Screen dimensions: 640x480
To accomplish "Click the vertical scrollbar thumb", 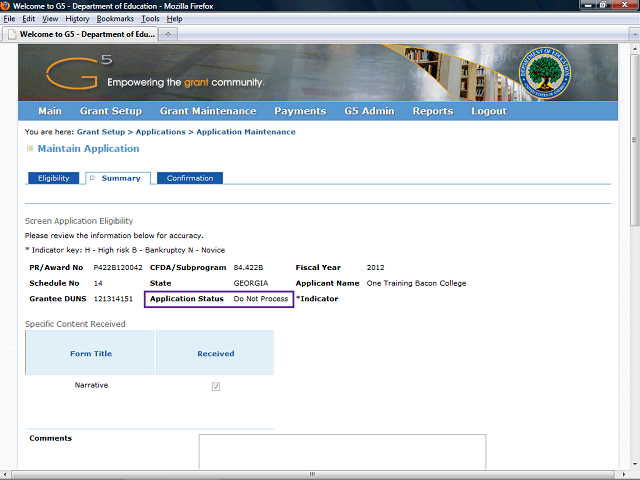I will (634, 140).
